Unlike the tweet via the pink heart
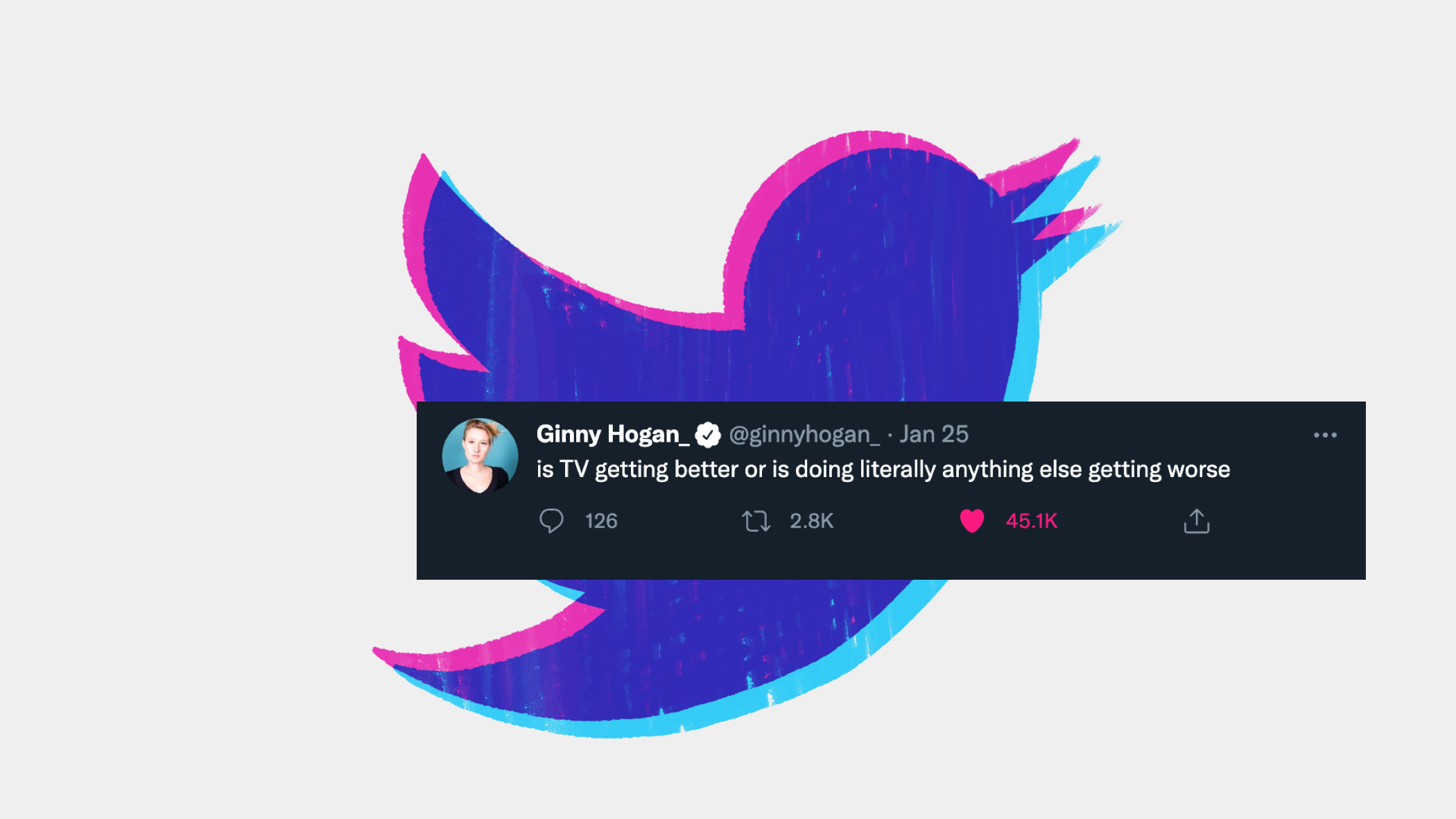 (971, 521)
